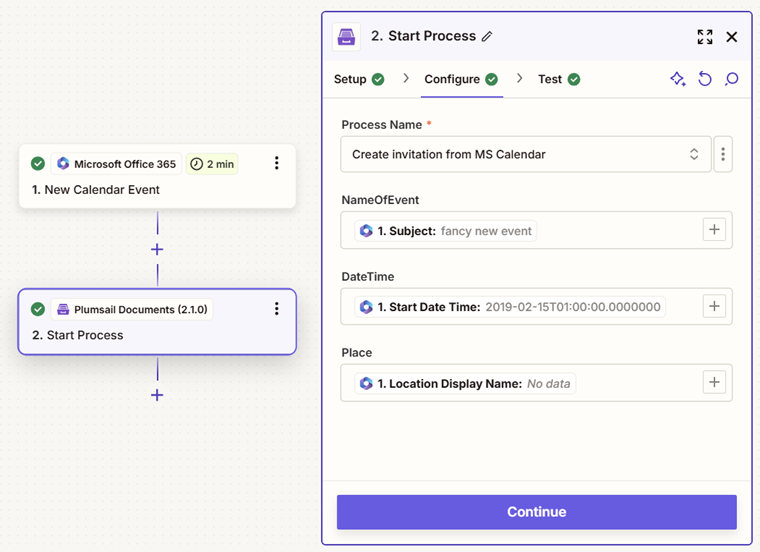Click the chevron between Setup and Configure
760x552 pixels.
(406, 79)
